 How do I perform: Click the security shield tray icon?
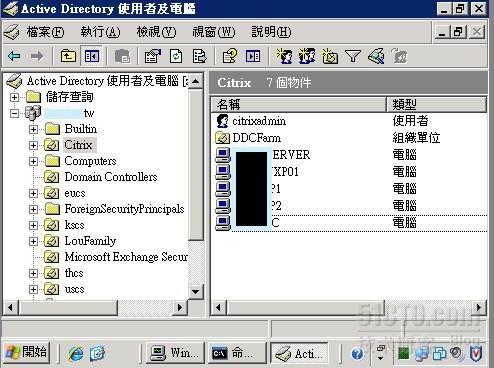pyautogui.click(x=476, y=354)
